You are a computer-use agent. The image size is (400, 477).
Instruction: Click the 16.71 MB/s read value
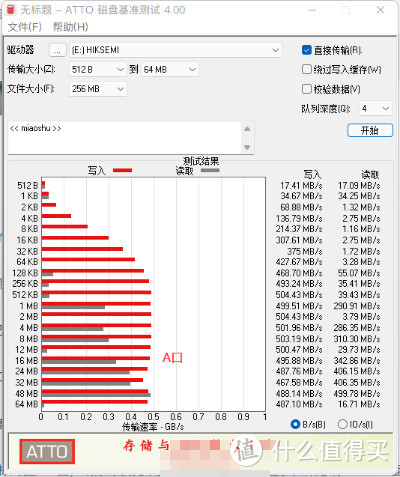[359, 404]
